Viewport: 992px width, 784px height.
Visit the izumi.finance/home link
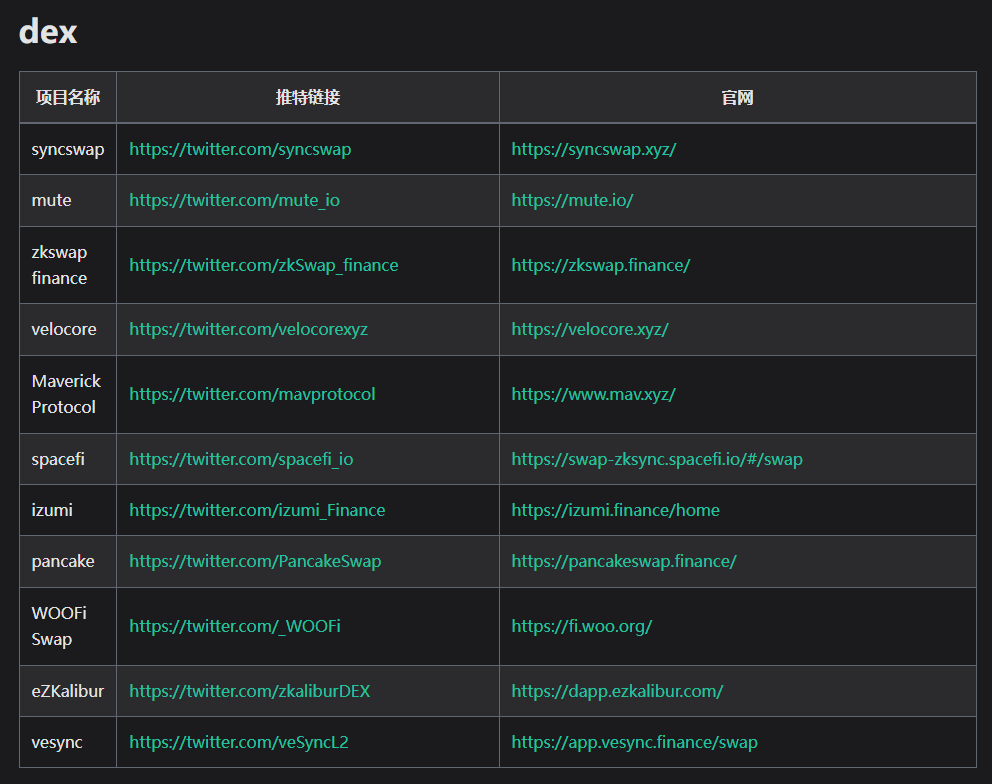(x=615, y=511)
